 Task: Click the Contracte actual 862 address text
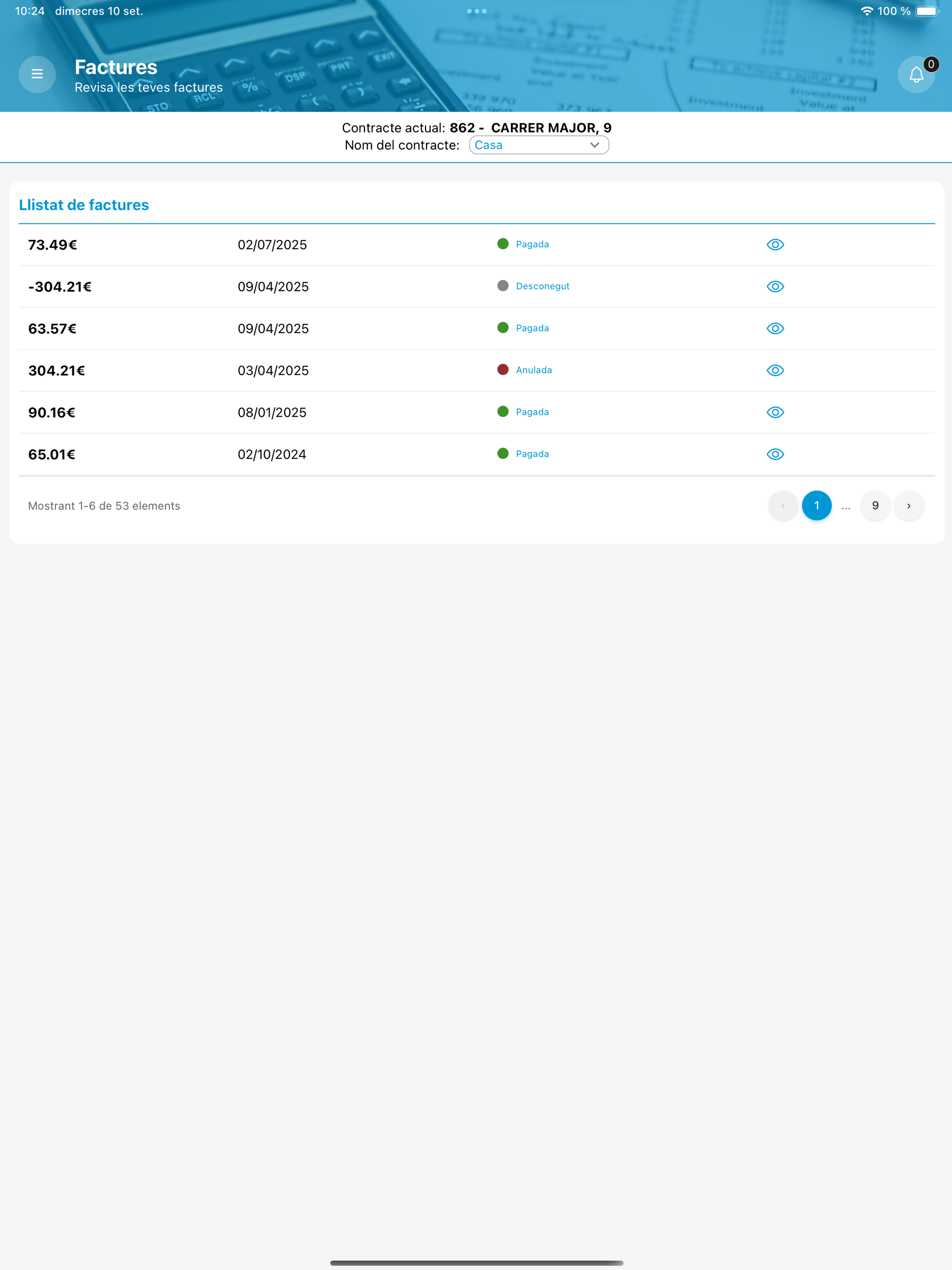tap(476, 128)
